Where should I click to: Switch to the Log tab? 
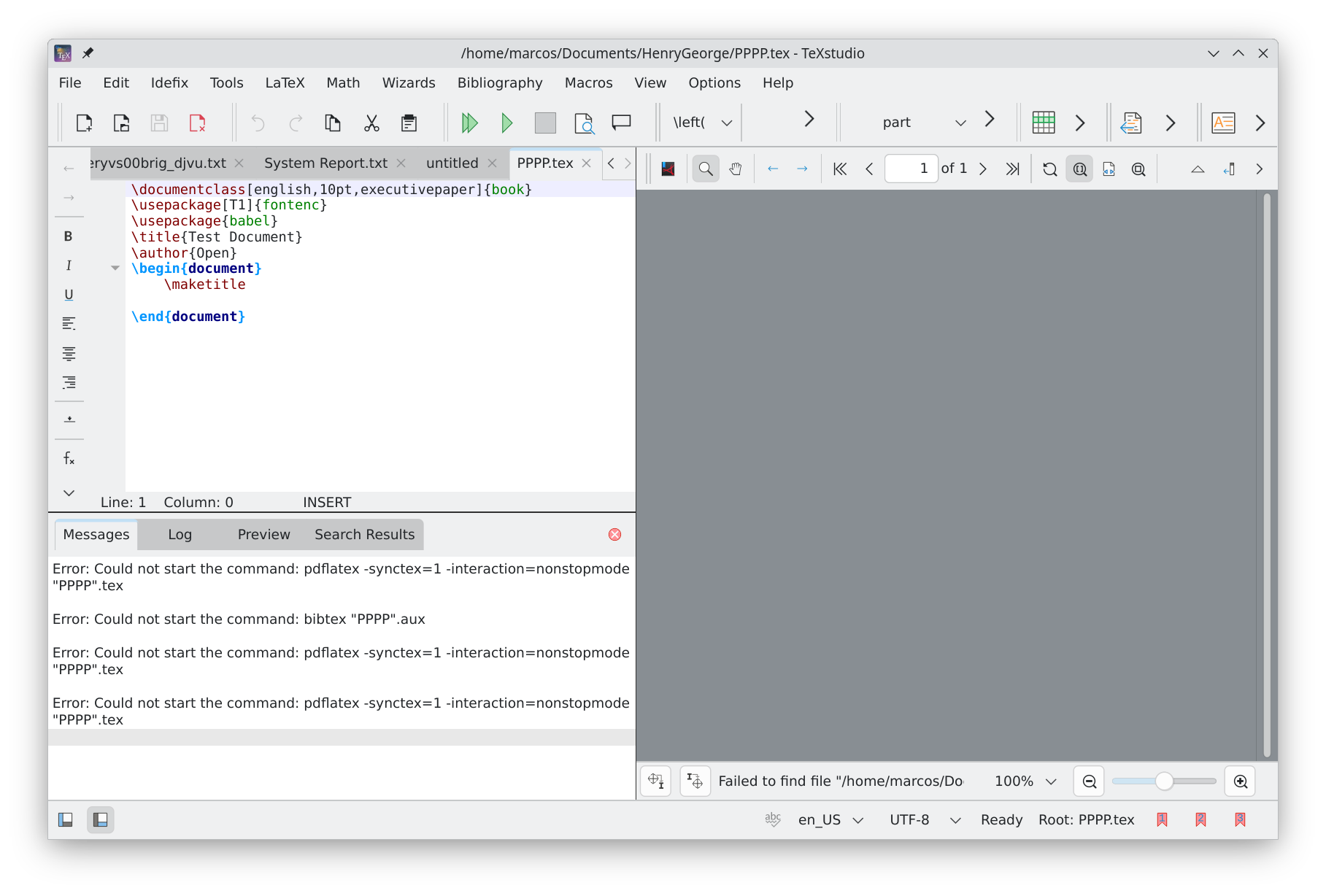[x=180, y=535]
